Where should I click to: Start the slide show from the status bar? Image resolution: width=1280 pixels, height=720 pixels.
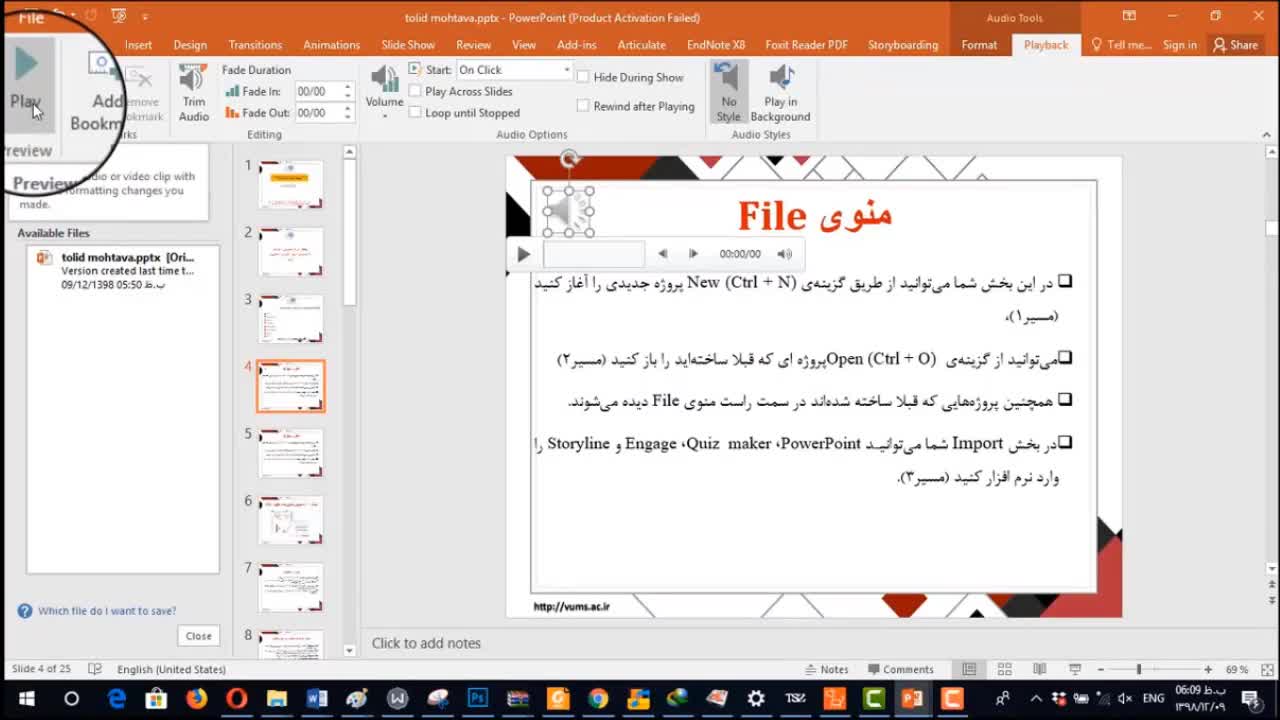click(1075, 669)
